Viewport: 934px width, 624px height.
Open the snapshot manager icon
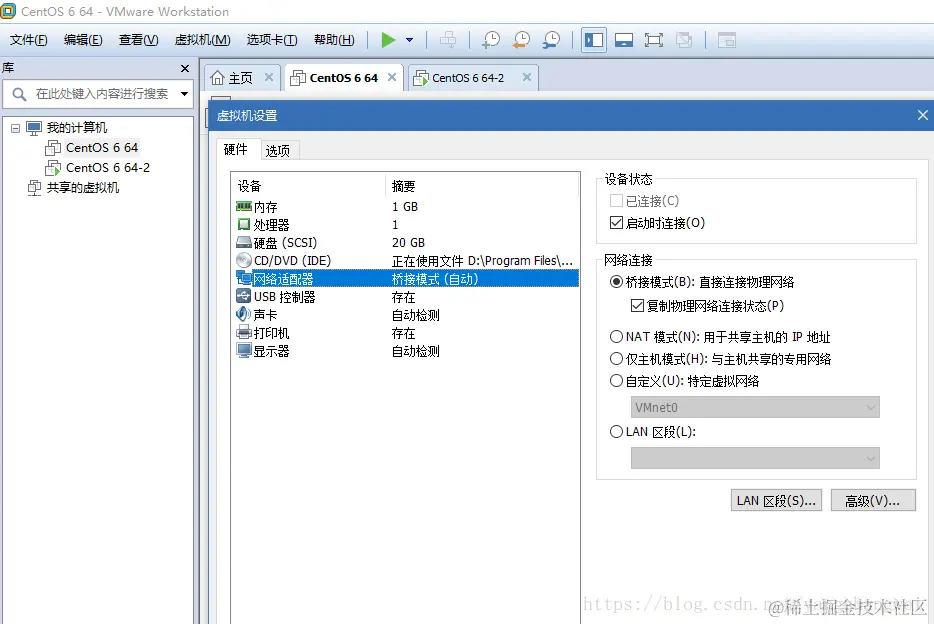[552, 40]
